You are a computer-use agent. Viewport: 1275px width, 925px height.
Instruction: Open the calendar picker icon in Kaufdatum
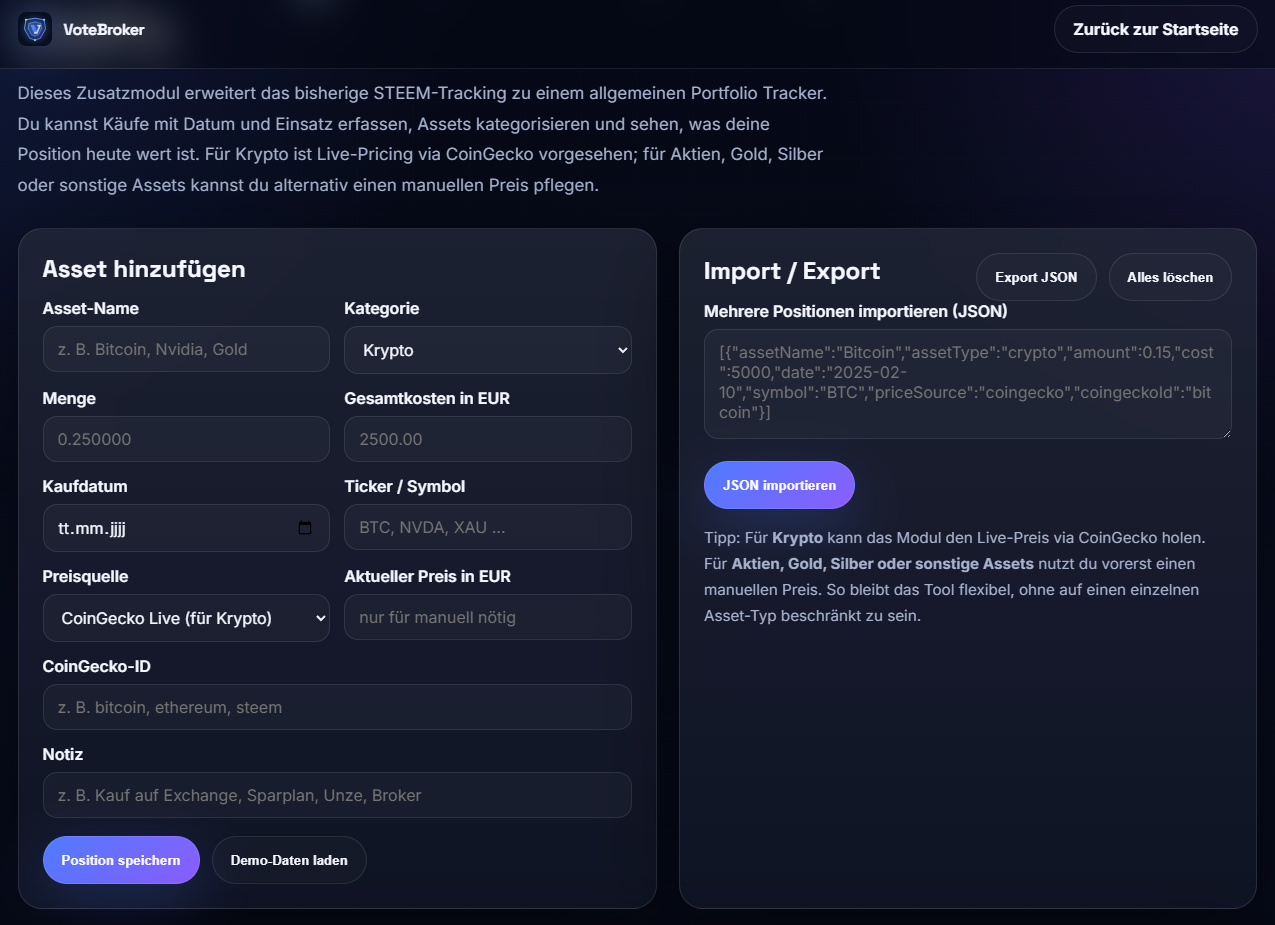click(305, 528)
